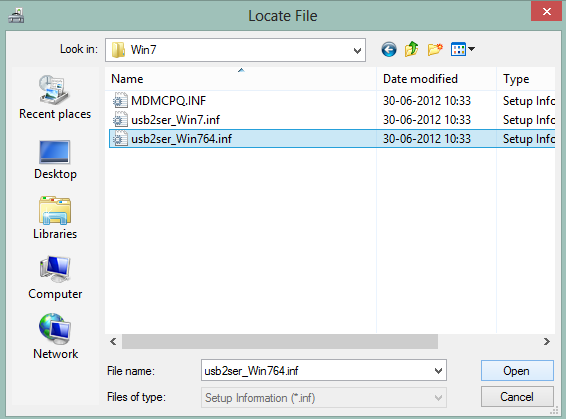
Task: Sort by the Date modified column
Action: (436, 79)
